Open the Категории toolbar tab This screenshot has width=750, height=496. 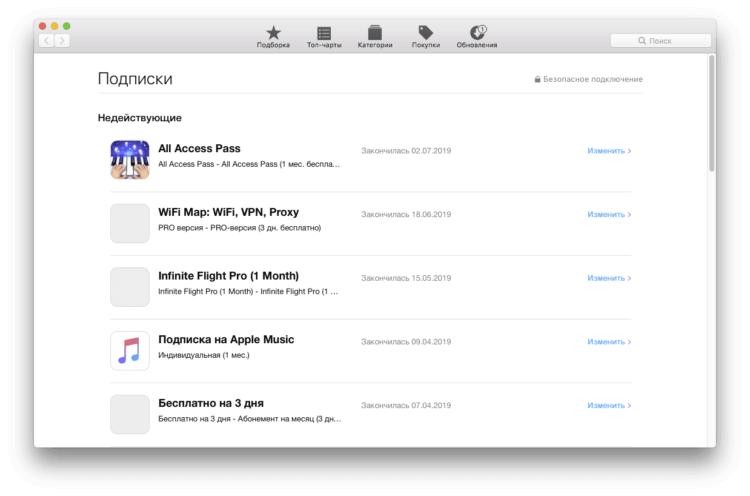pyautogui.click(x=375, y=37)
